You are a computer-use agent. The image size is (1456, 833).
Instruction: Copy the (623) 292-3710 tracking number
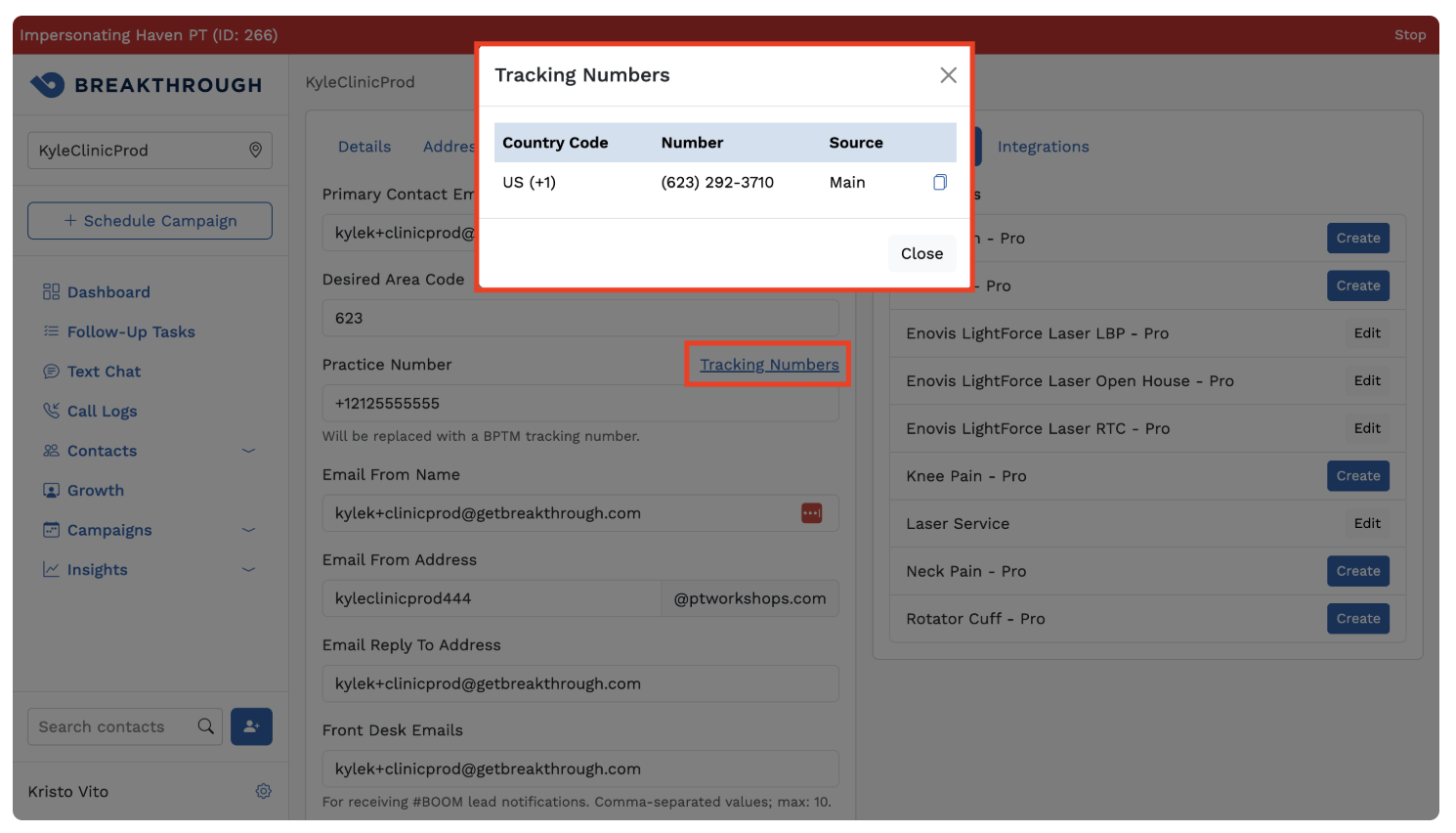[939, 182]
